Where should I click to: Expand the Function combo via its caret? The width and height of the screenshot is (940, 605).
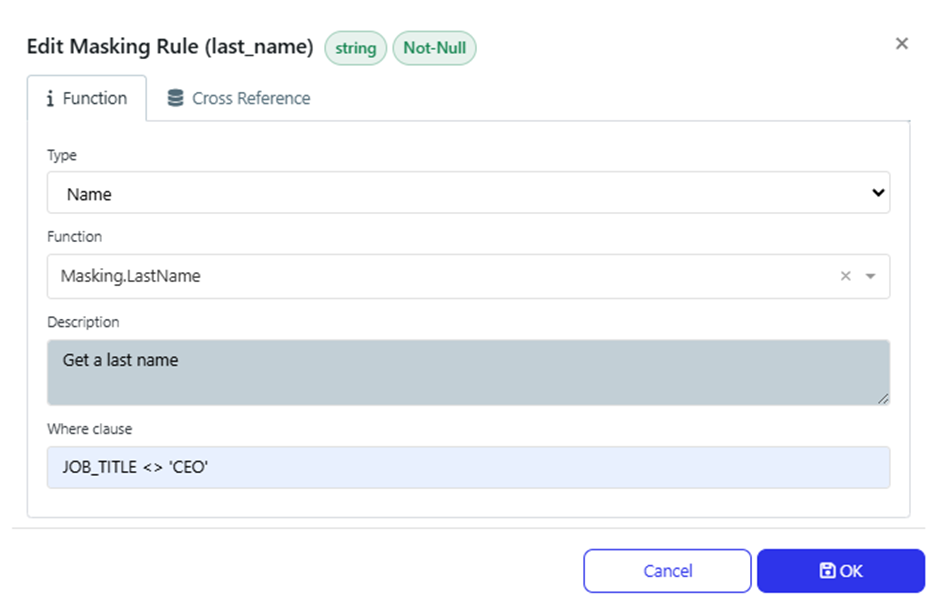(868, 276)
